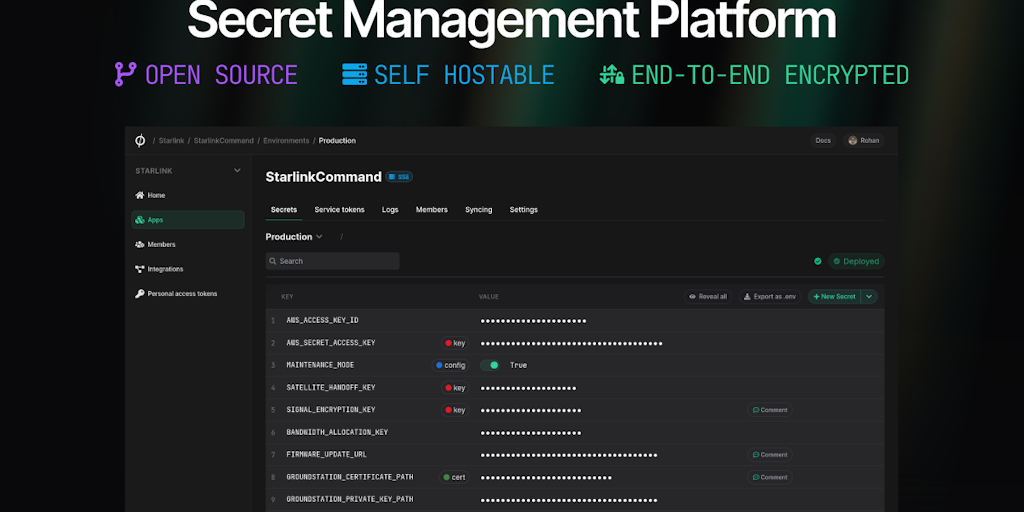1024x512 pixels.
Task: Click the cert tag on GROUNDSTATION_CERTIFICATE_PATH
Action: pos(454,477)
